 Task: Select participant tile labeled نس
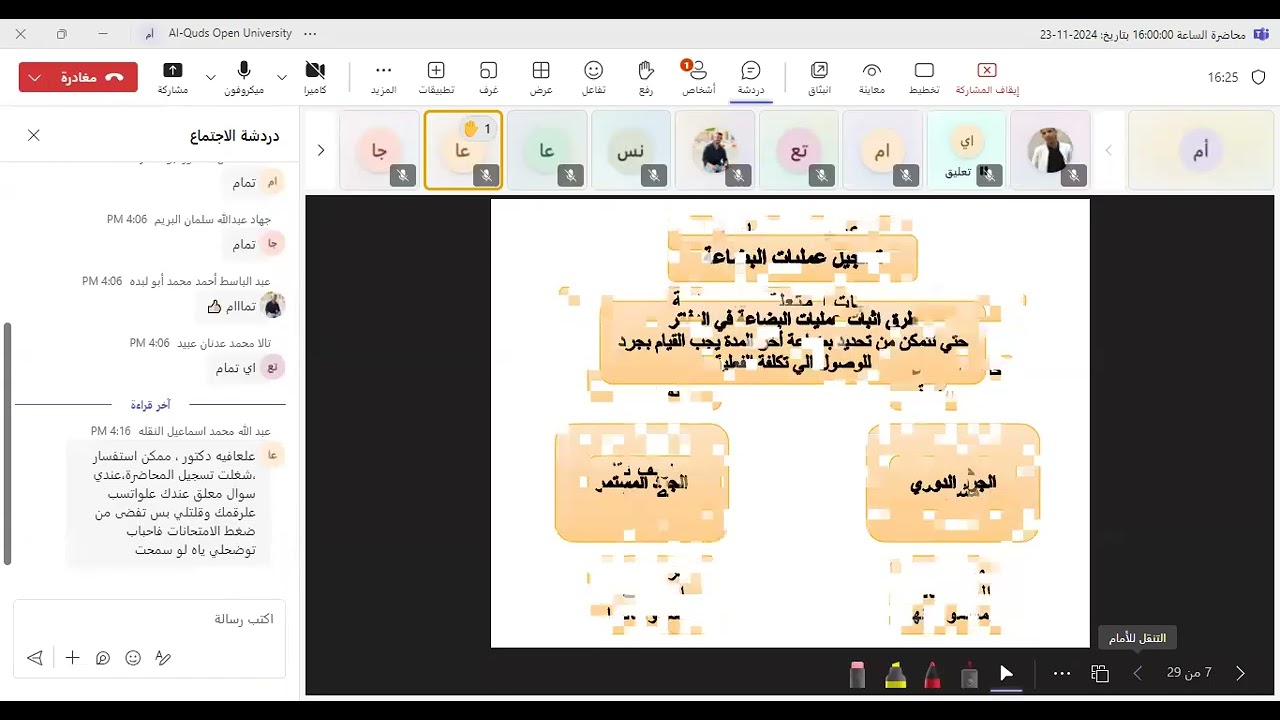(x=630, y=150)
